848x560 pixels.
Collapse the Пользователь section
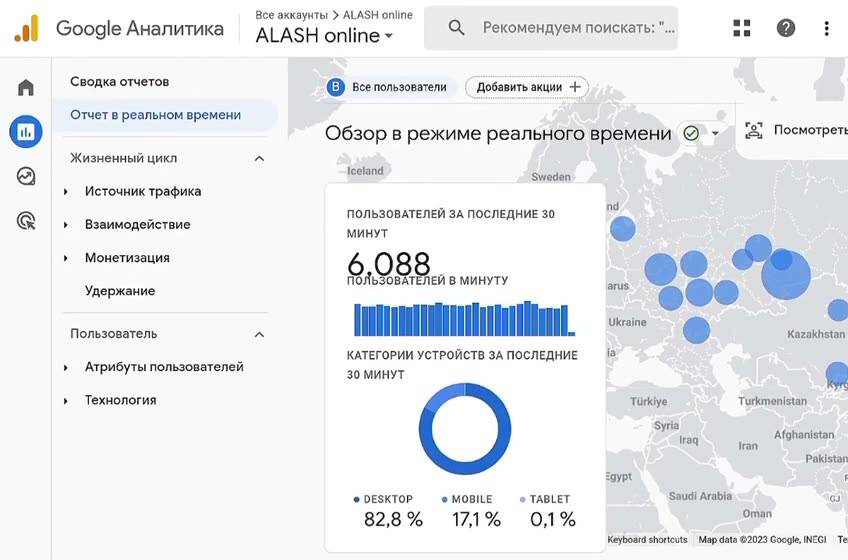point(259,334)
